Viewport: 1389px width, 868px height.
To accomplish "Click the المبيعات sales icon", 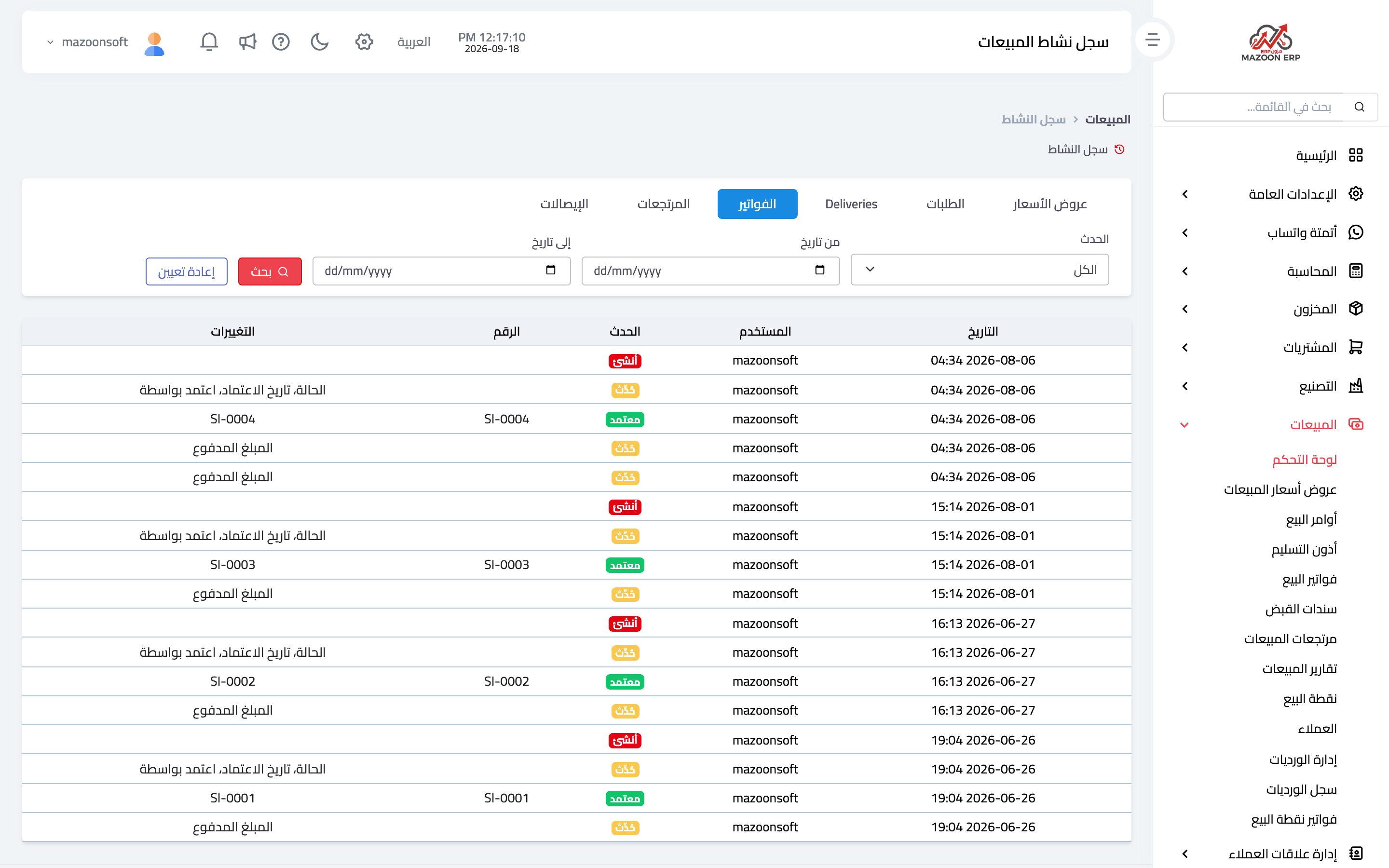I will pos(1356,424).
